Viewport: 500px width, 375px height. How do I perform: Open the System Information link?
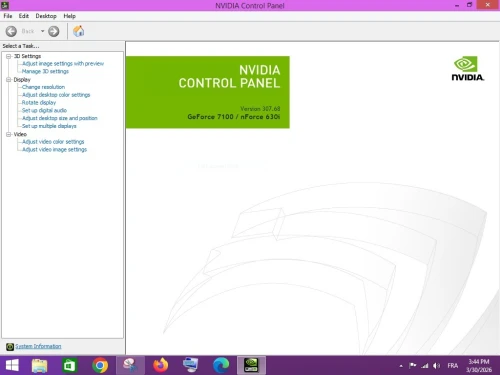coord(38,346)
